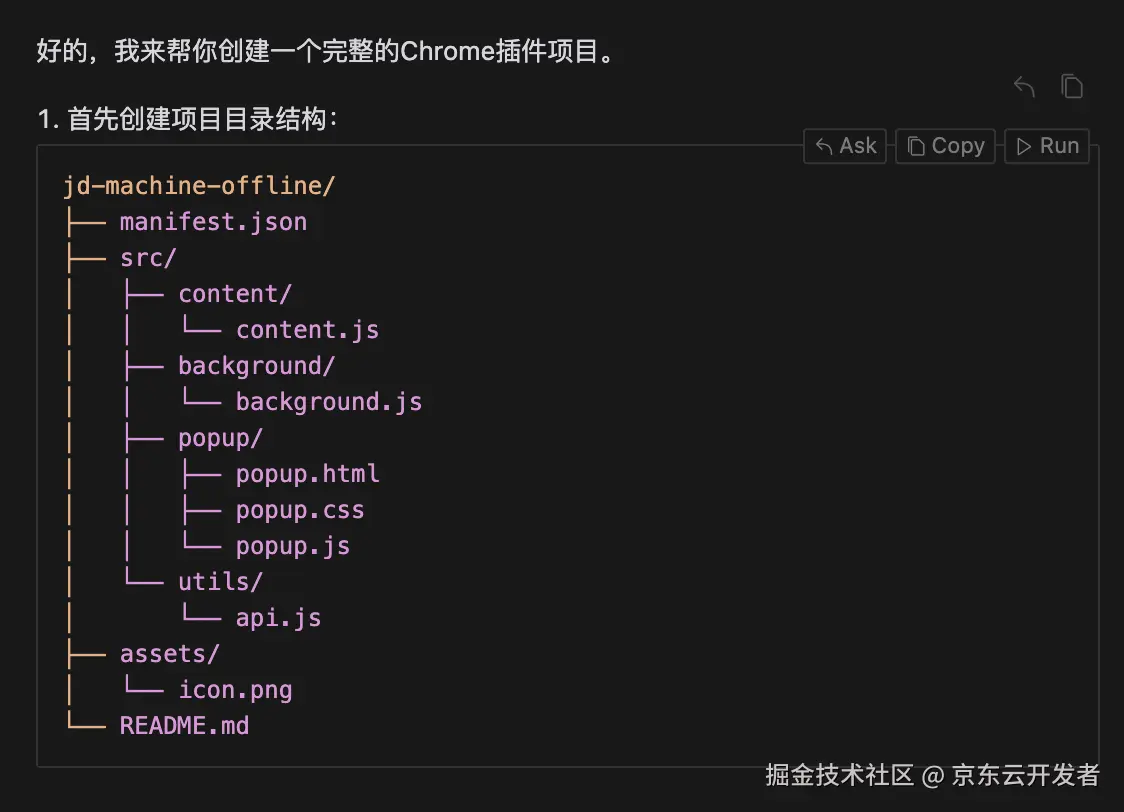Run the code block with the Run button
The height and width of the screenshot is (812, 1124).
(1047, 146)
